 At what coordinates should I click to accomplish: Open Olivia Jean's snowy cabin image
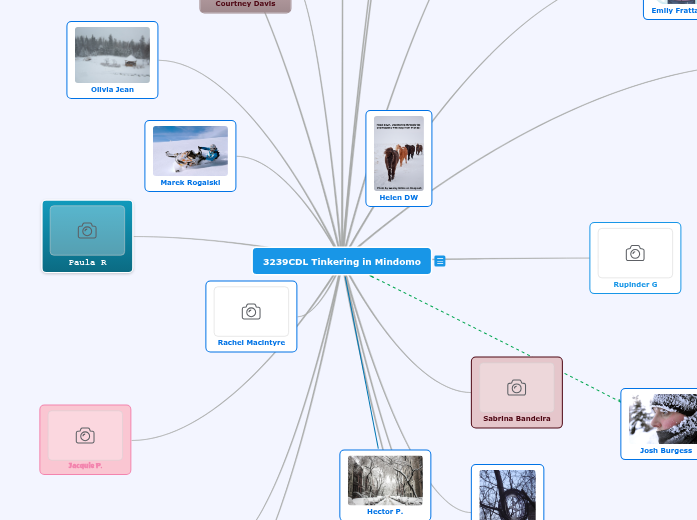(112, 55)
